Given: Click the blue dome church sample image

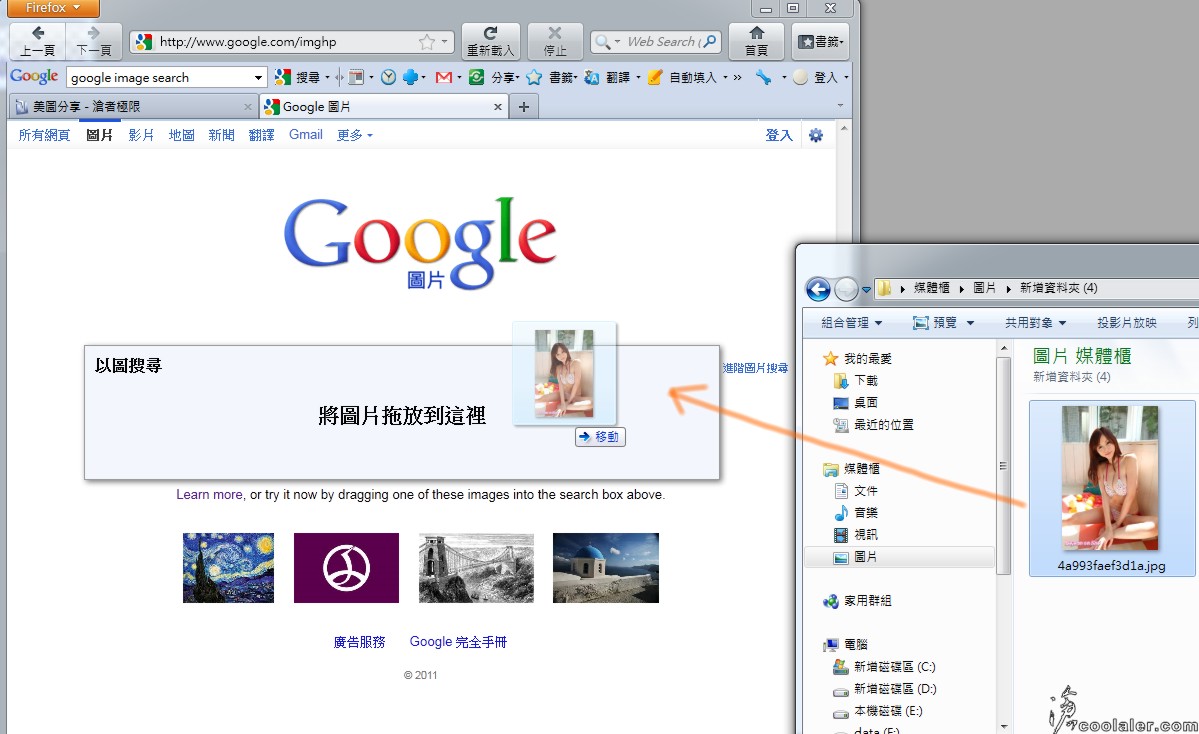Looking at the screenshot, I should (x=606, y=568).
